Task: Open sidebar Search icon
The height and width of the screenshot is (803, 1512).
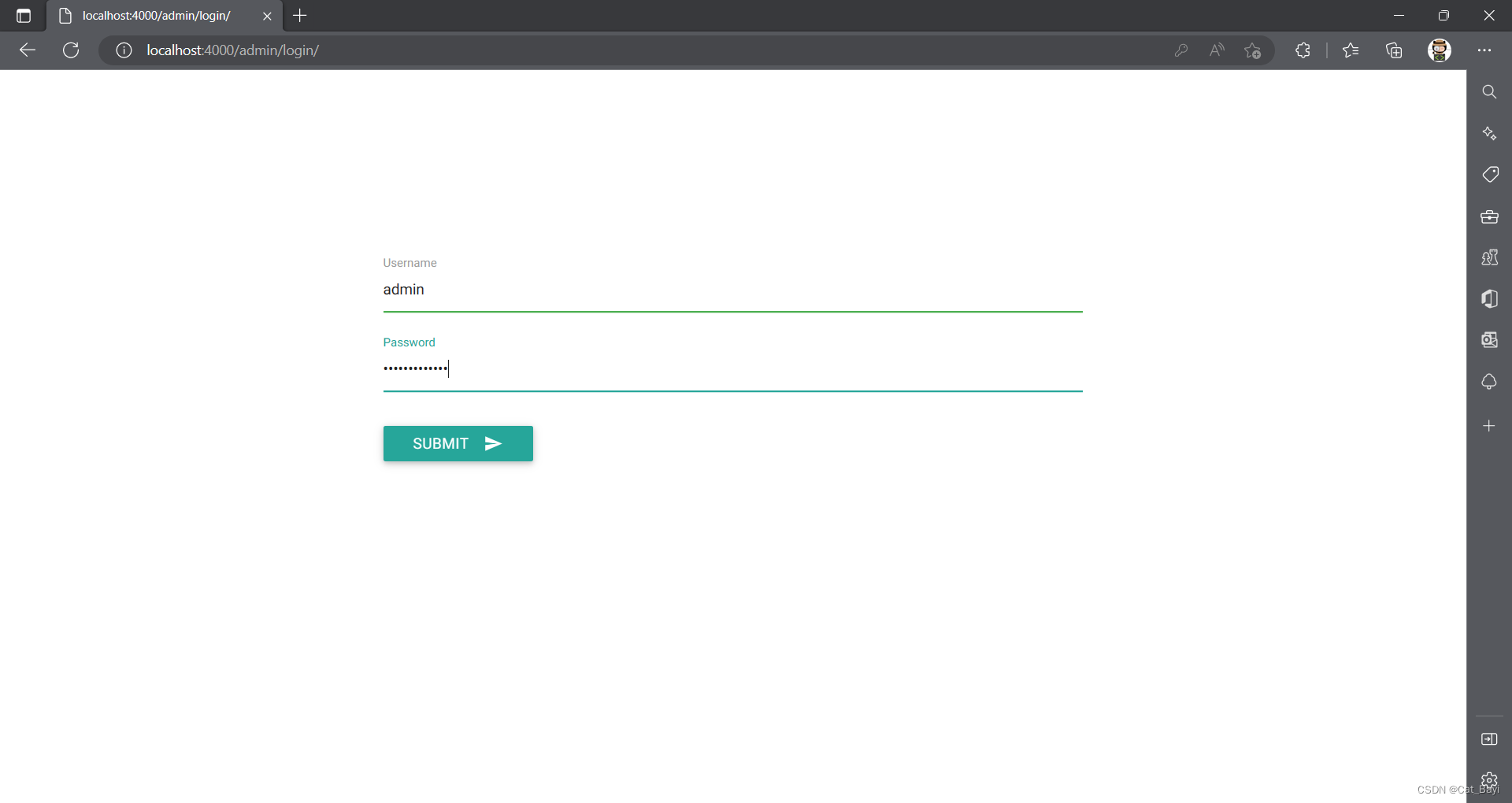Action: 1489,92
